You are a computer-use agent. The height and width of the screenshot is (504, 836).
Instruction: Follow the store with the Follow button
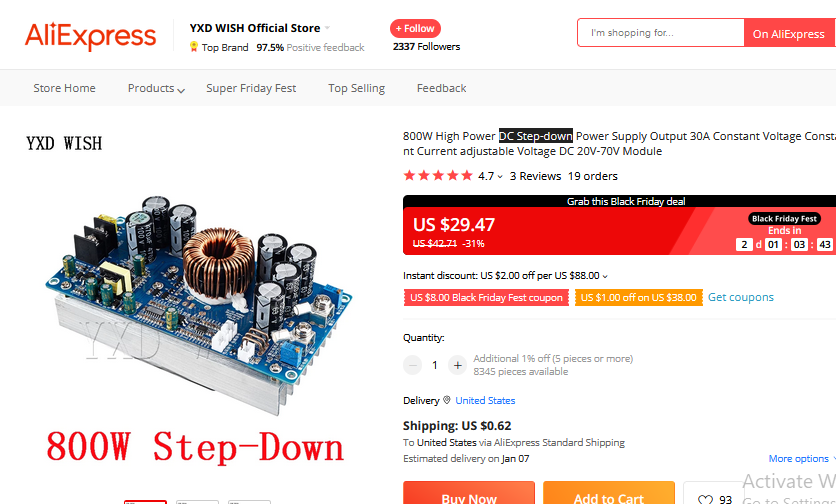415,28
